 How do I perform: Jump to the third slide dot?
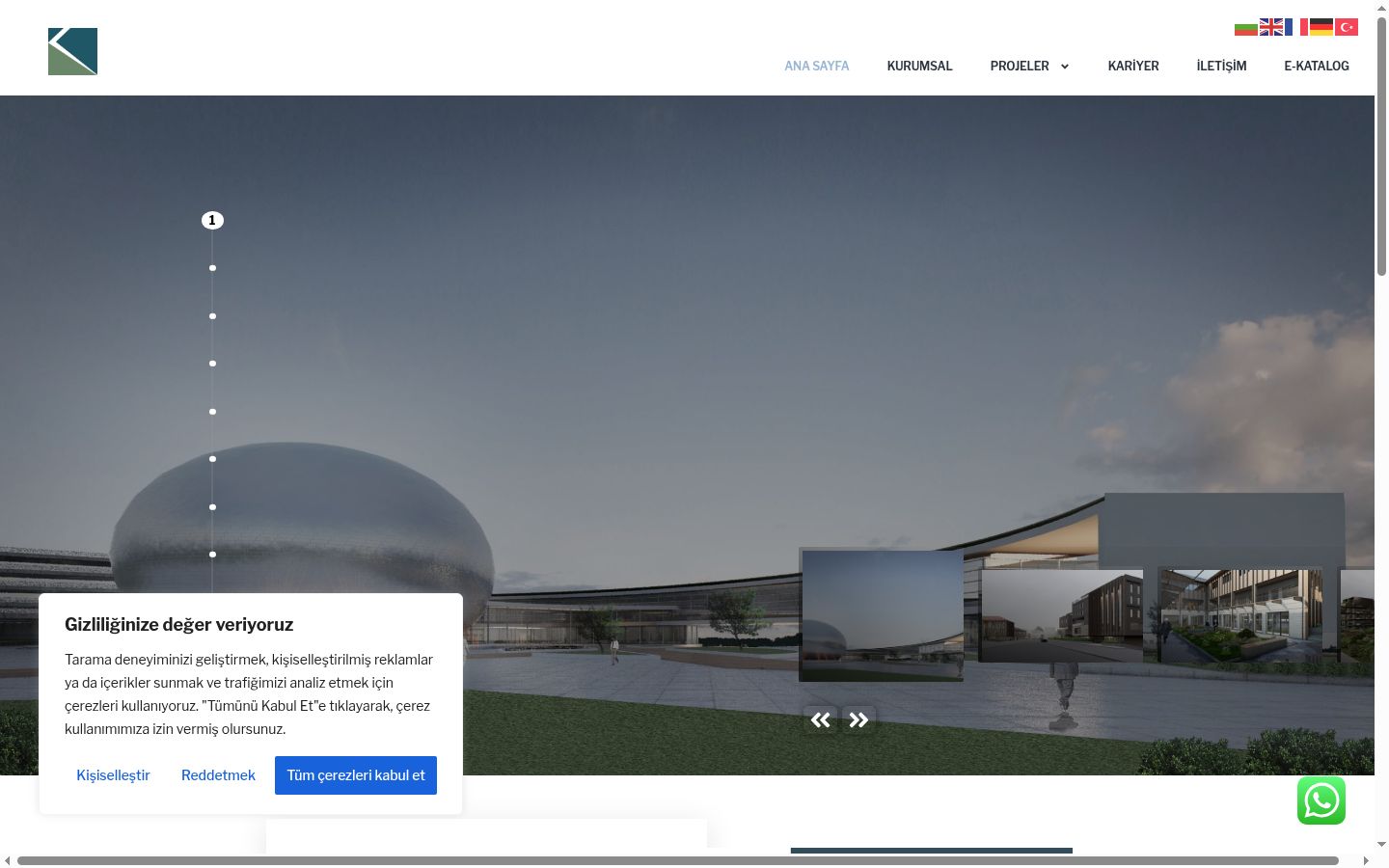click(x=212, y=316)
